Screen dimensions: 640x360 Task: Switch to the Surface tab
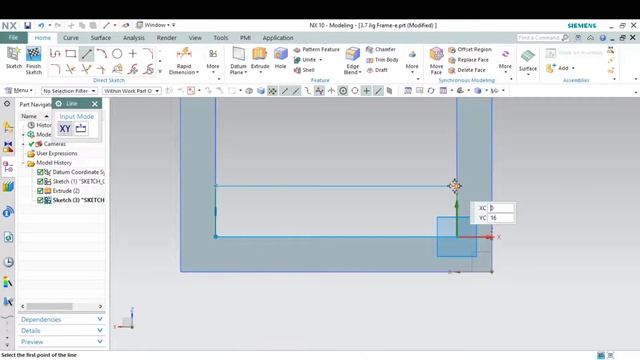pyautogui.click(x=101, y=38)
